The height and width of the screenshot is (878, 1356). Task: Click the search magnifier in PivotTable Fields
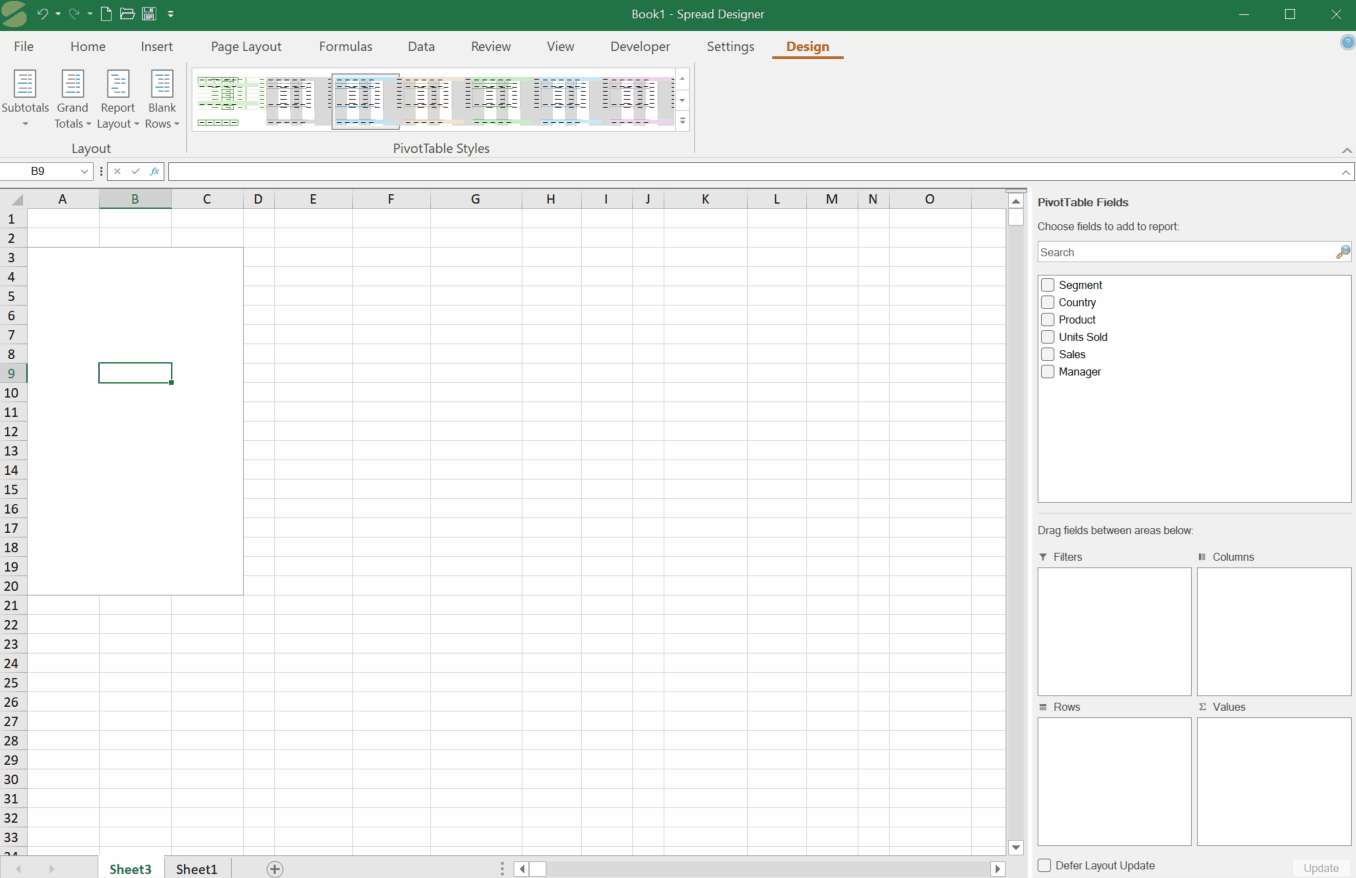coord(1342,253)
